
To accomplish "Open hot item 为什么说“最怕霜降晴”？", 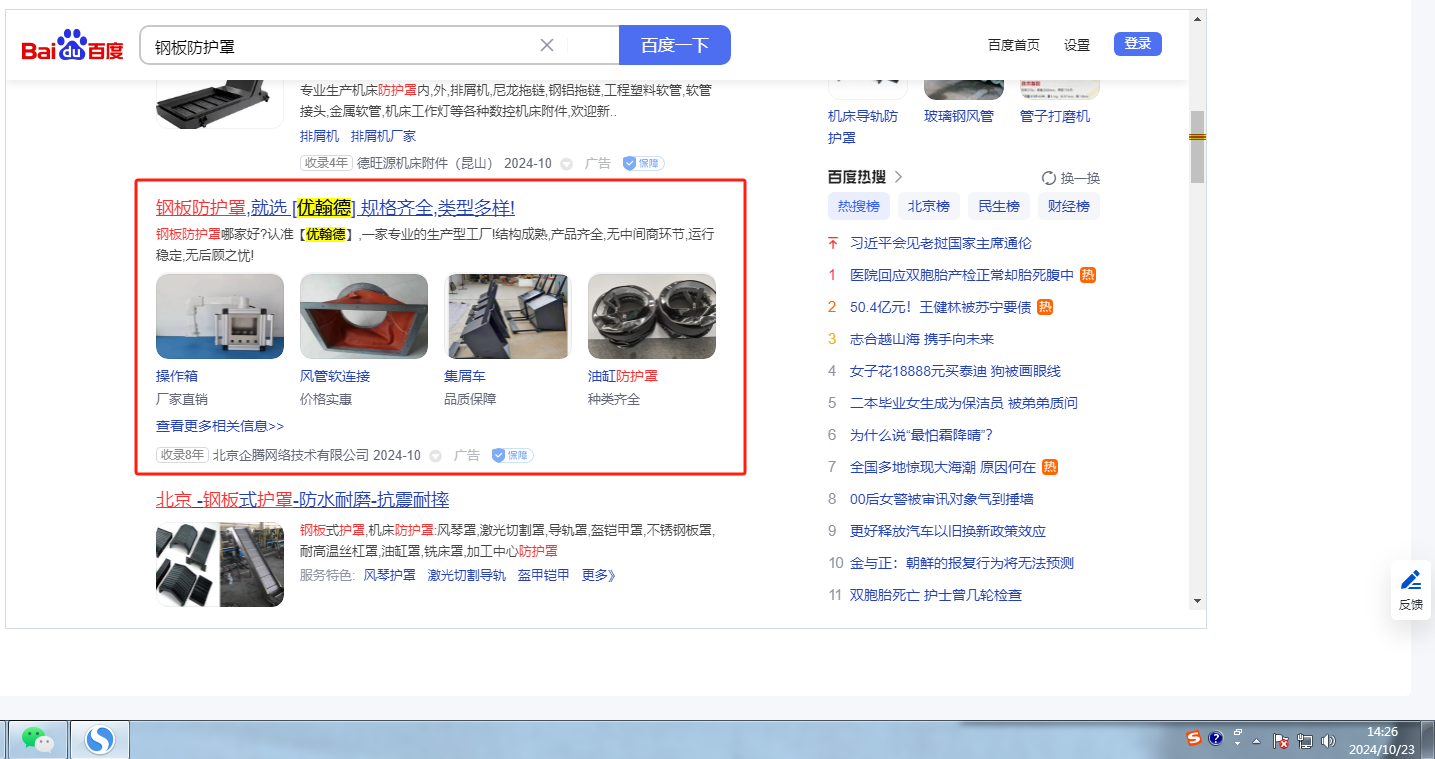I will pyautogui.click(x=921, y=435).
